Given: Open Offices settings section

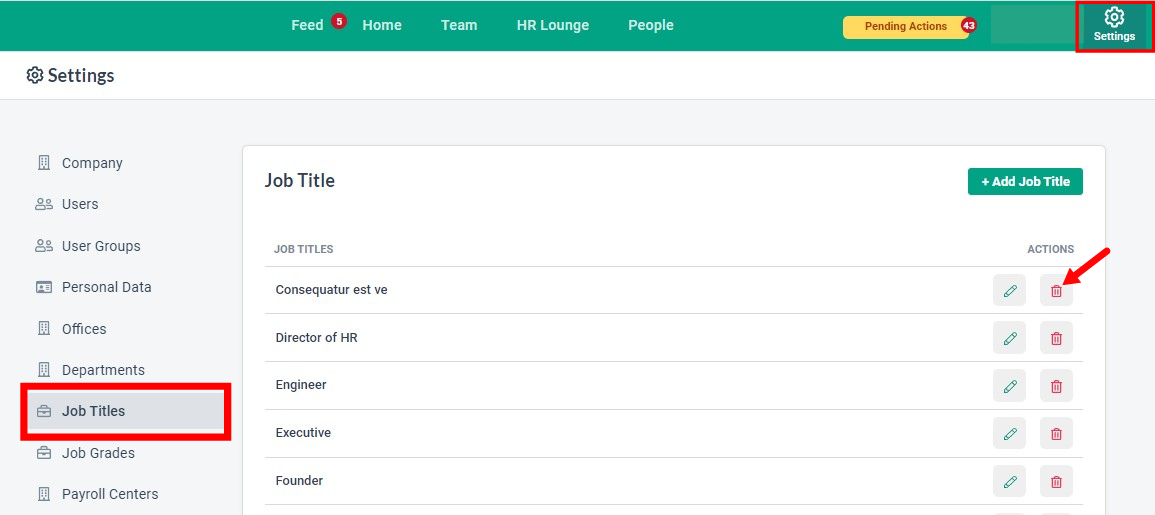Looking at the screenshot, I should (71, 329).
